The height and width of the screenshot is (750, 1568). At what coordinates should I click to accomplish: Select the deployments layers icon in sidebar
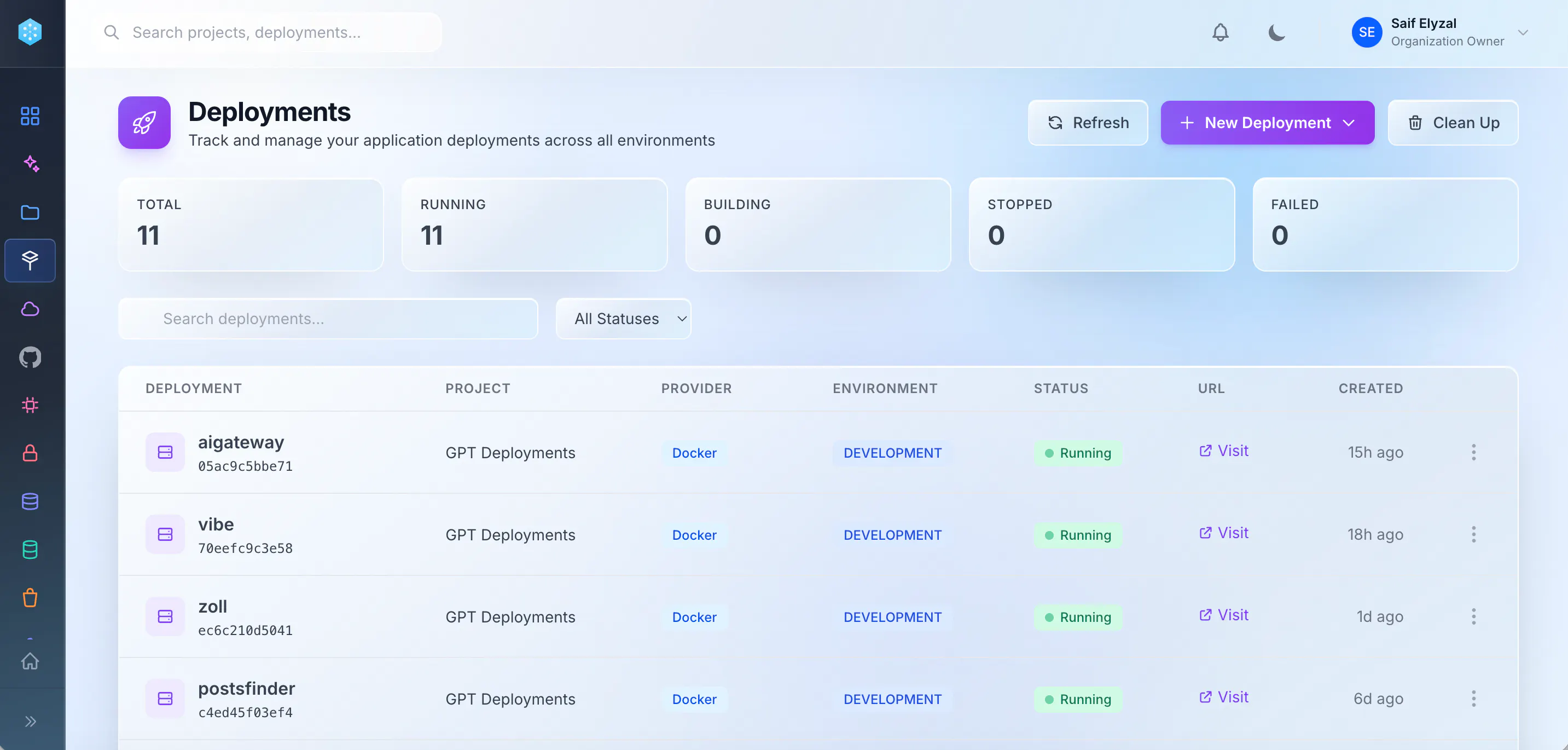(30, 260)
